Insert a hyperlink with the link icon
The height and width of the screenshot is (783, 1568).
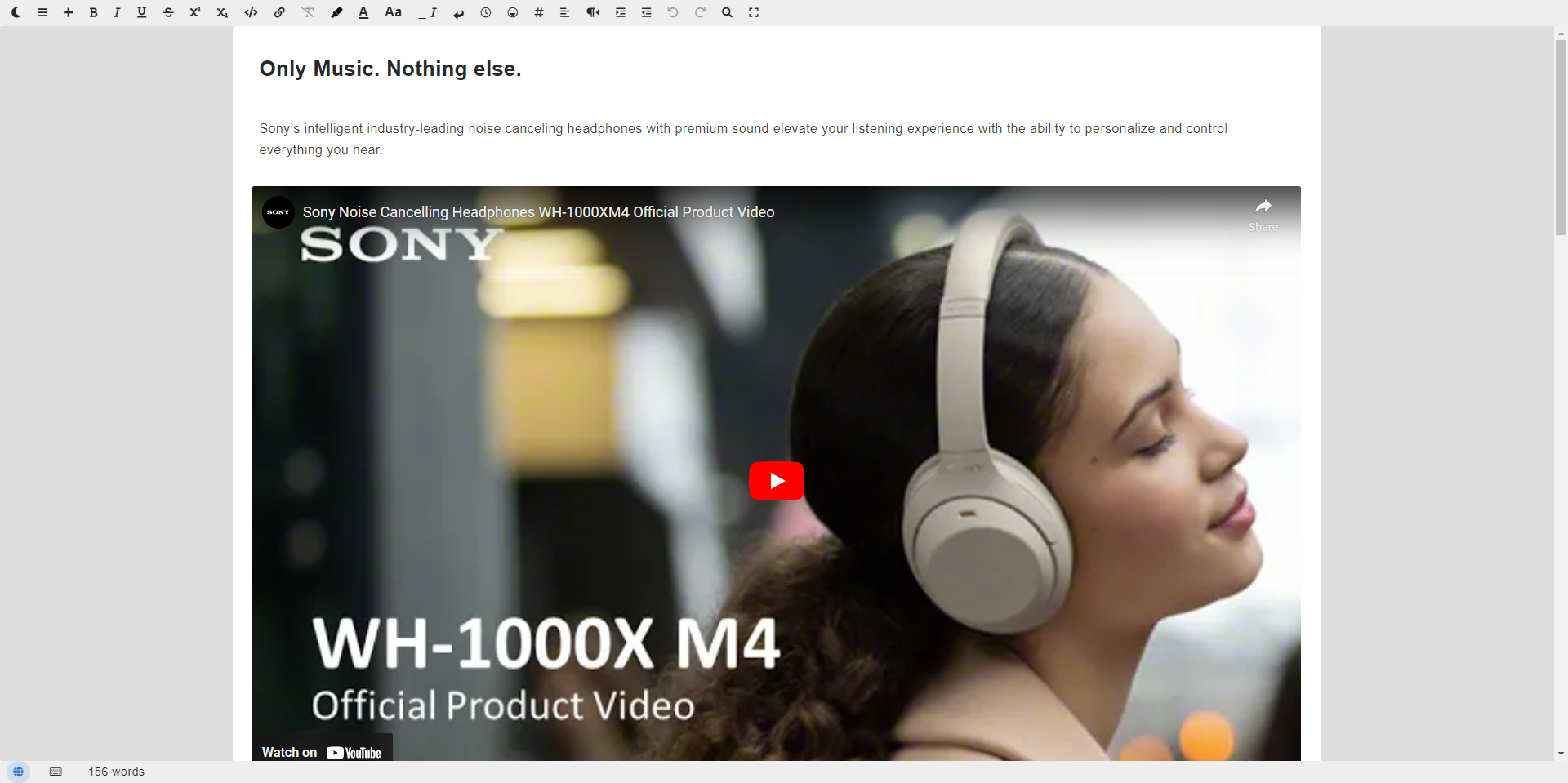pos(279,12)
